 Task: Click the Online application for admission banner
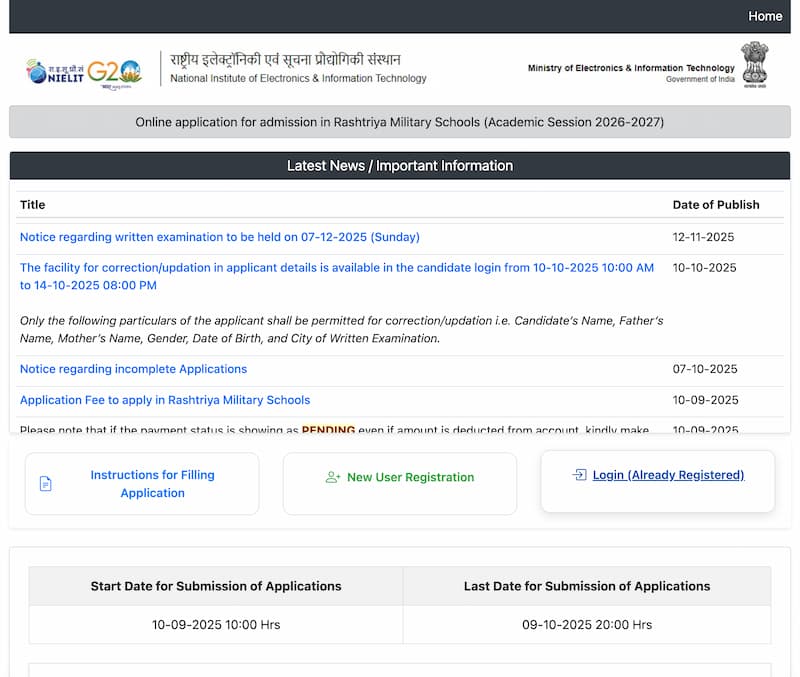click(x=400, y=122)
